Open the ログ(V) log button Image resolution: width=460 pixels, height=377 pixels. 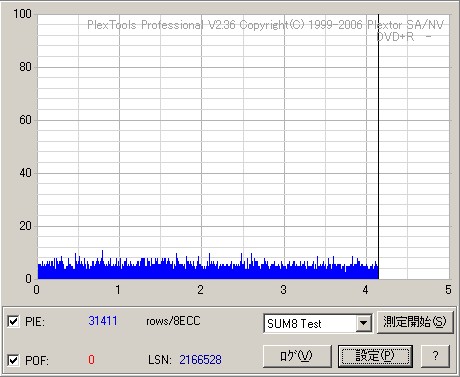297,356
